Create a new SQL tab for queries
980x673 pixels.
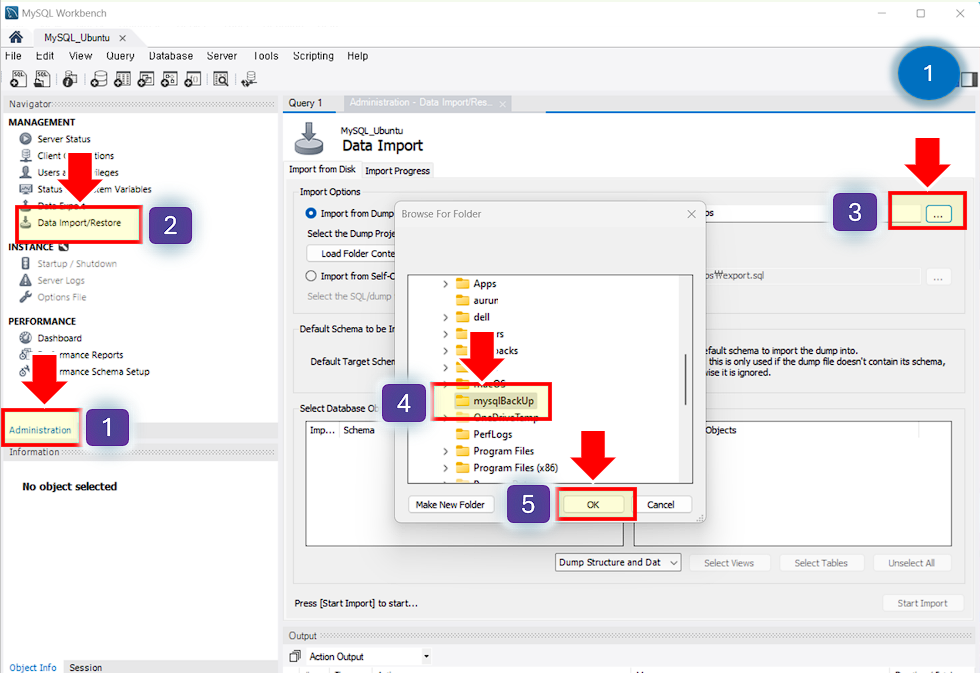click(x=18, y=79)
